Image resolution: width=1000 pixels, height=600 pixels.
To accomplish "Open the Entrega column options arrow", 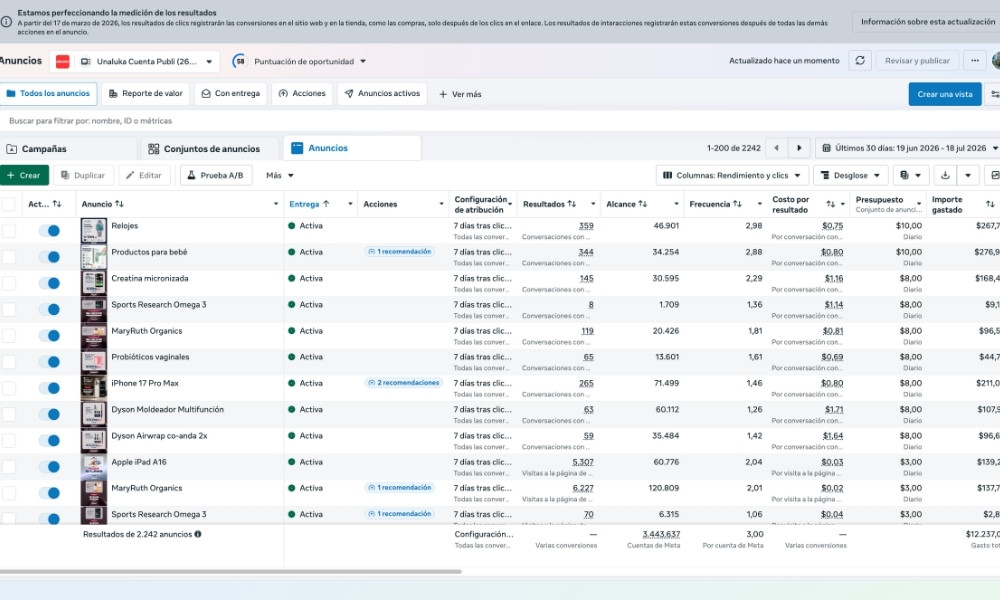I will (350, 204).
